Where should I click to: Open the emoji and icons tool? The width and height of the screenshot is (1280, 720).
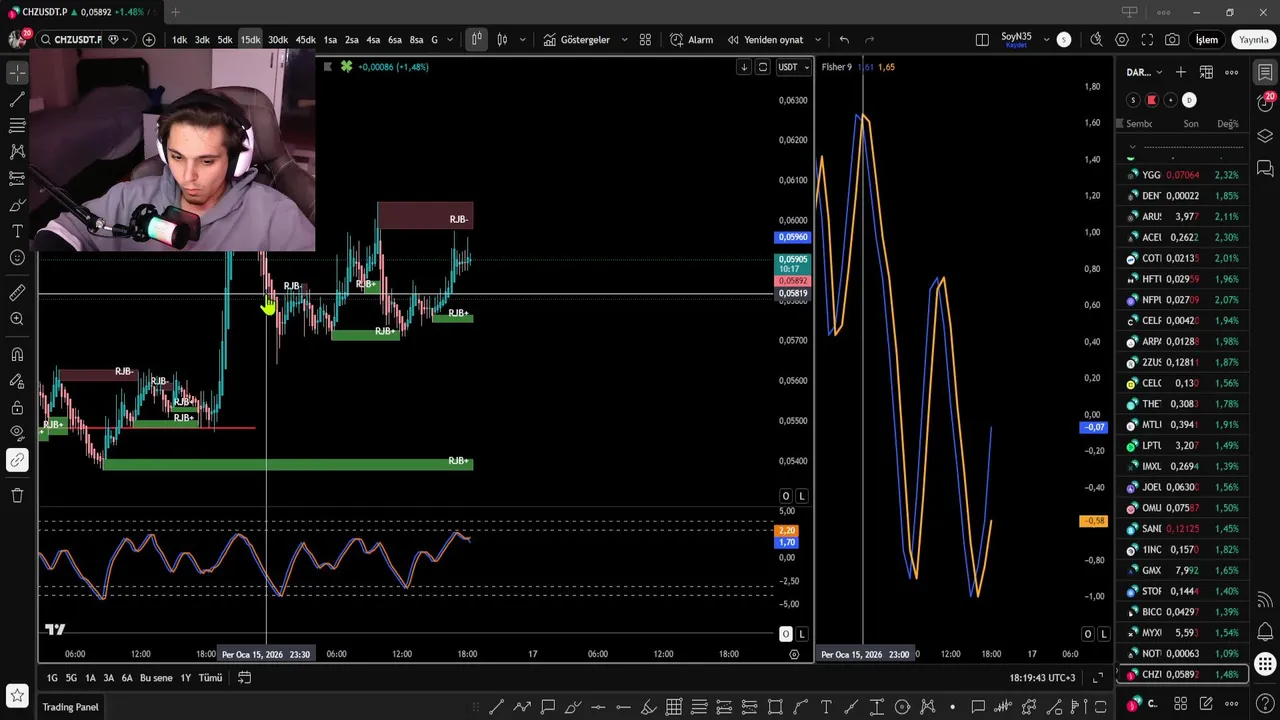[17, 258]
